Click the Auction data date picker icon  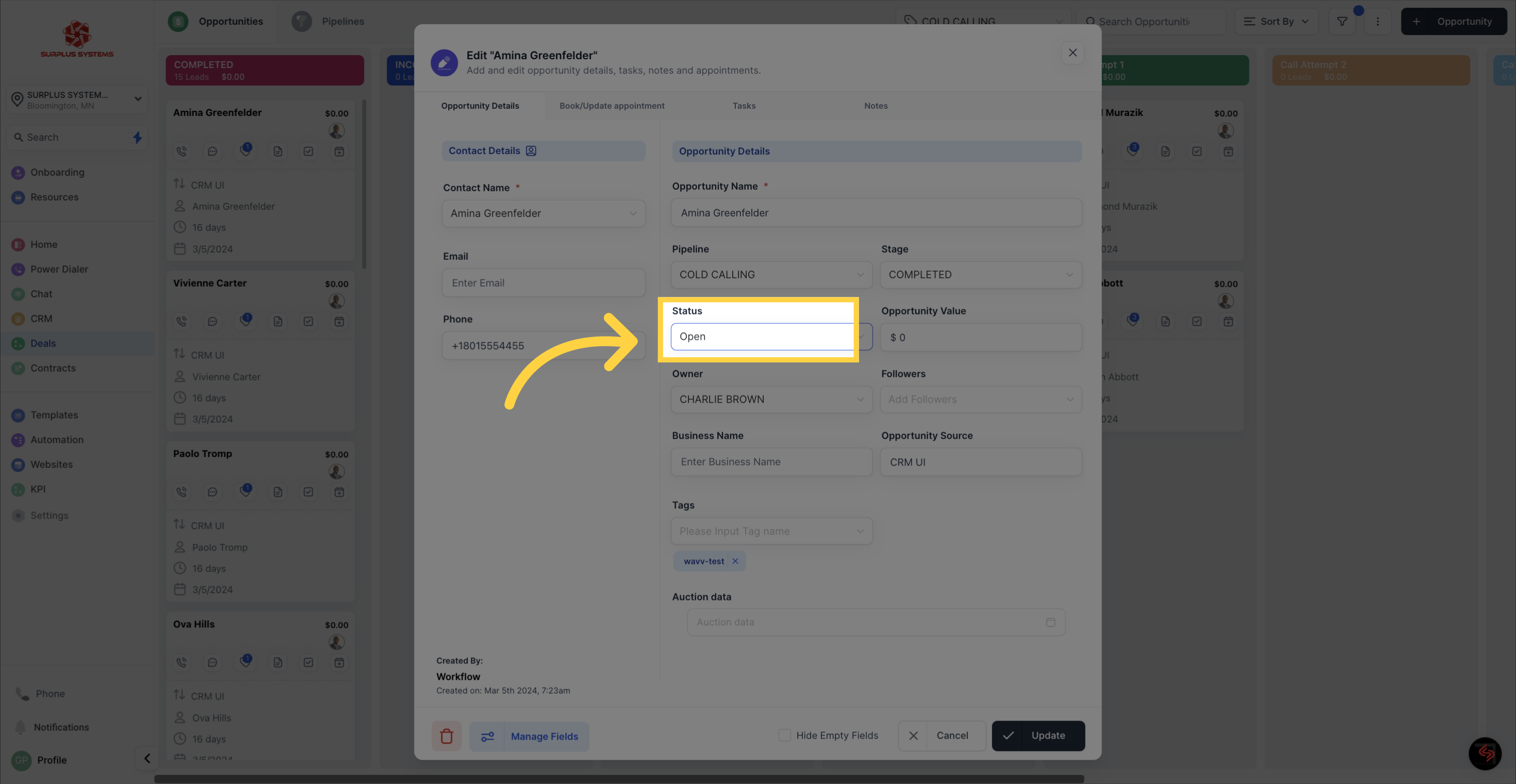point(1051,622)
